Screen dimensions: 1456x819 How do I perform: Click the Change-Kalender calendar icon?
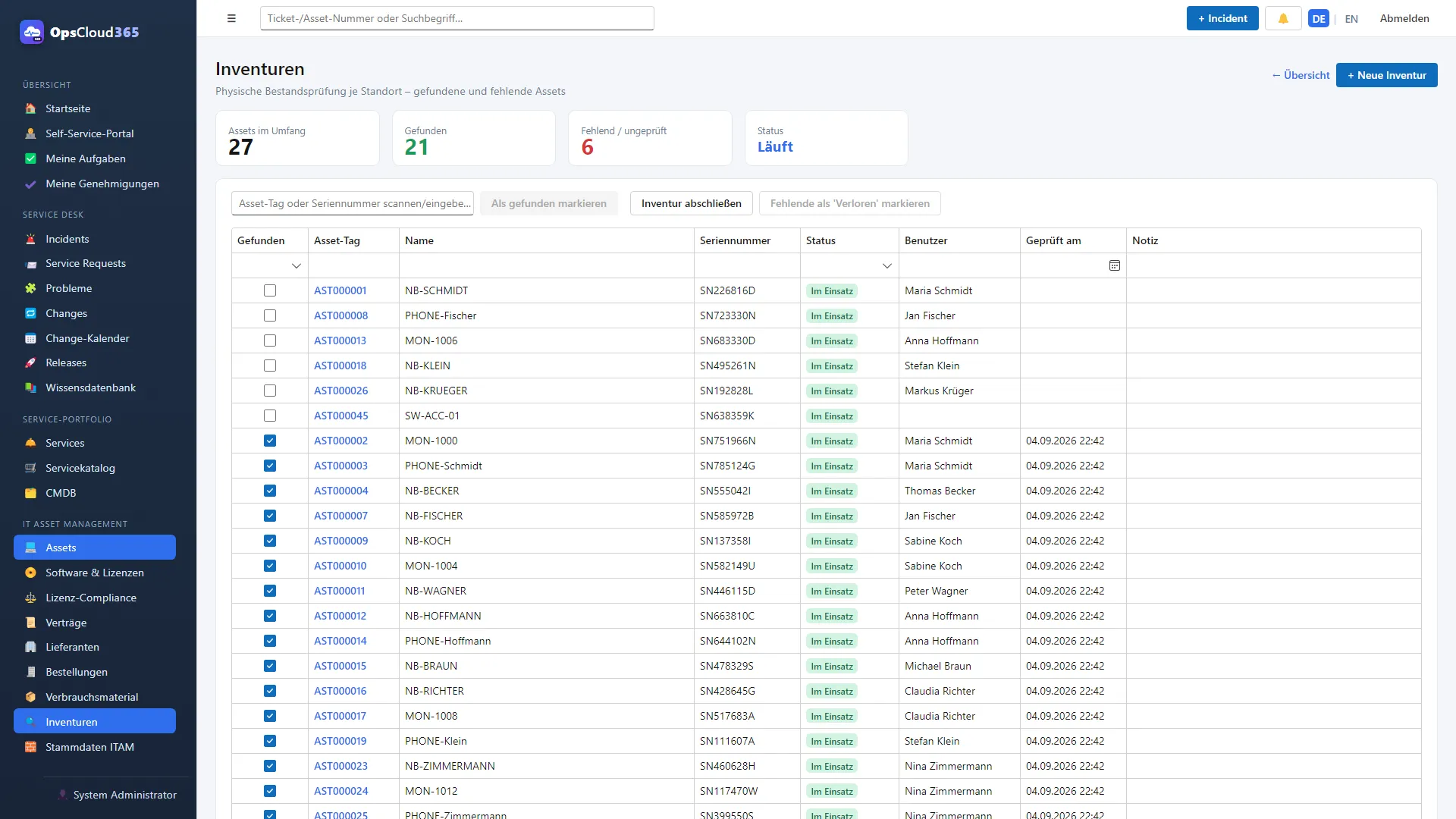pyautogui.click(x=30, y=338)
